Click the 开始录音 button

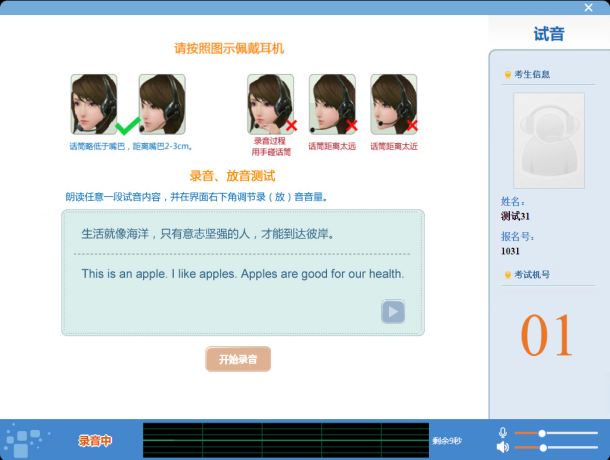[x=238, y=359]
